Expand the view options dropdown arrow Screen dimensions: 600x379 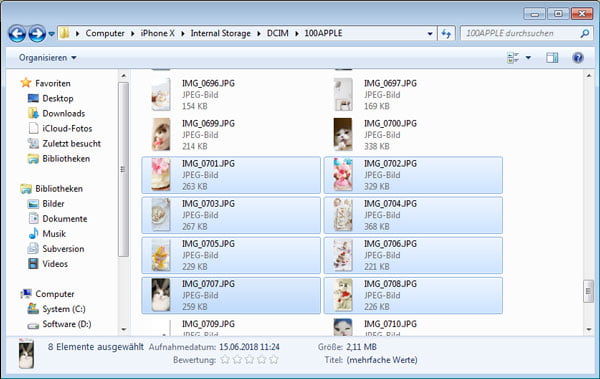click(528, 58)
